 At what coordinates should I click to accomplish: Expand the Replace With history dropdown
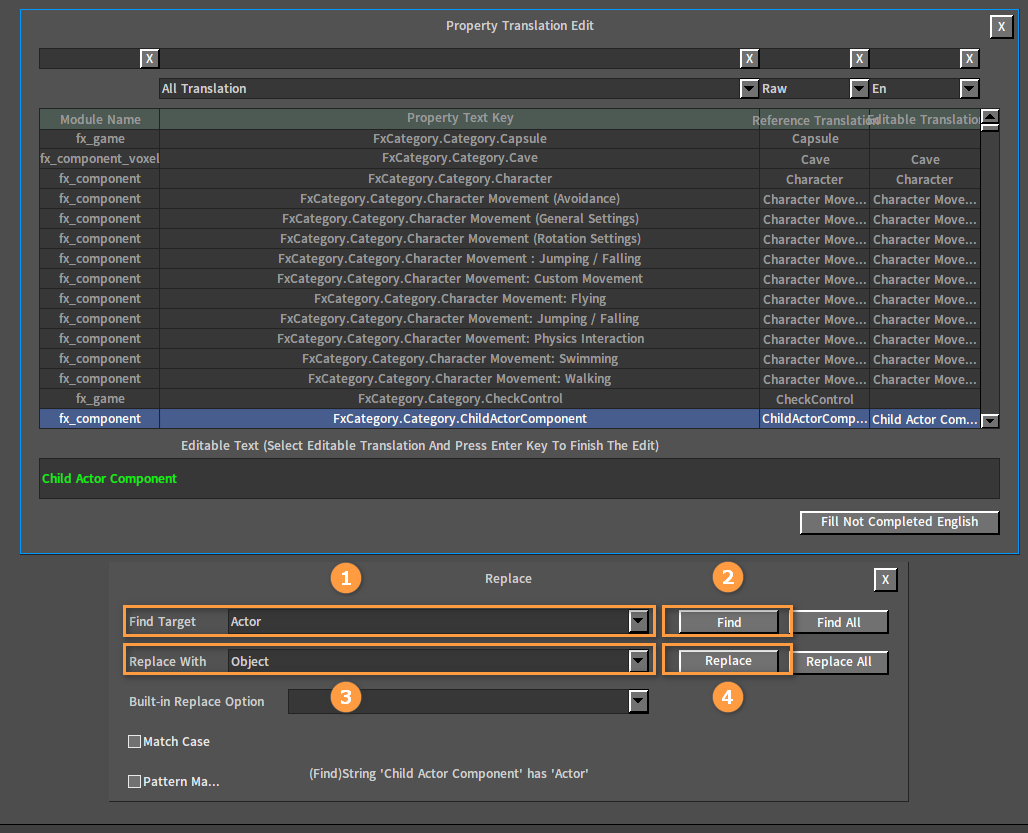638,661
